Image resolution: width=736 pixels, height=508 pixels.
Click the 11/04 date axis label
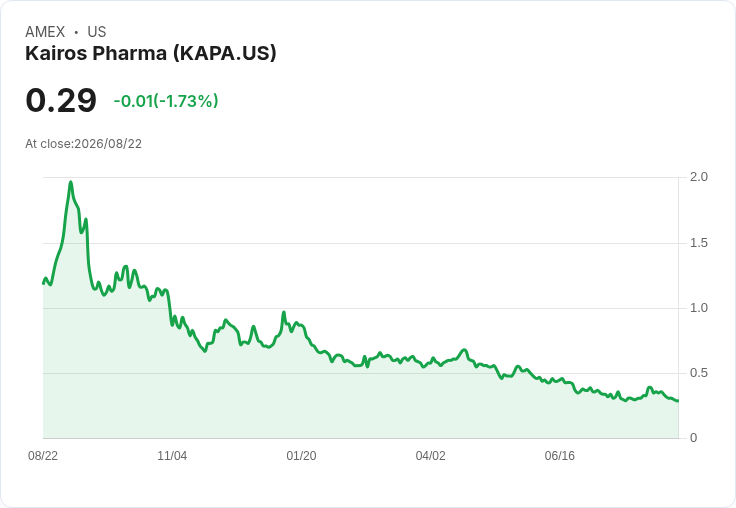click(172, 456)
